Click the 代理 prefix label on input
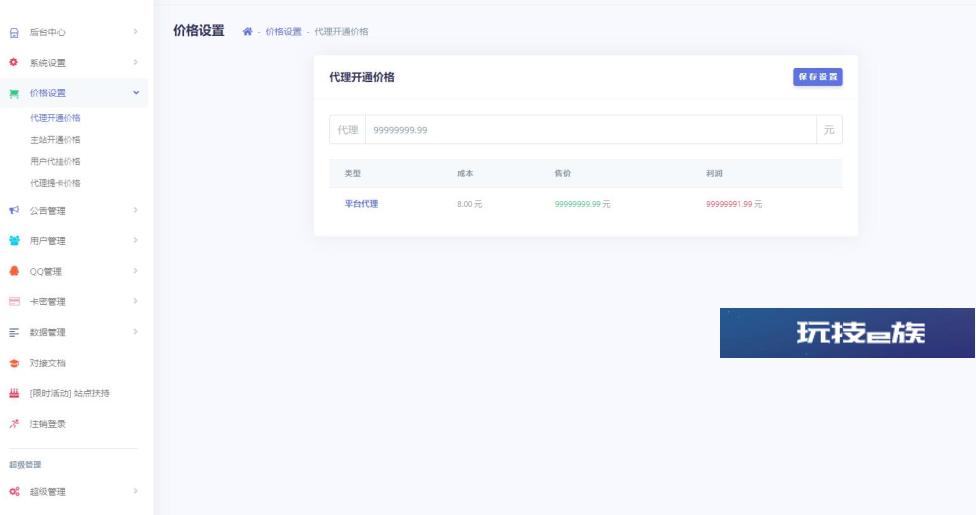 347,130
